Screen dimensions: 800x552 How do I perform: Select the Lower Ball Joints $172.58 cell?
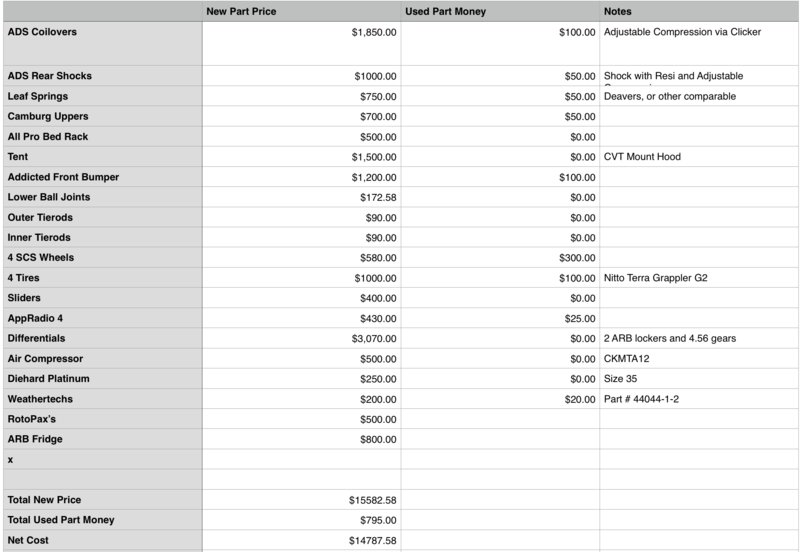pyautogui.click(x=302, y=197)
